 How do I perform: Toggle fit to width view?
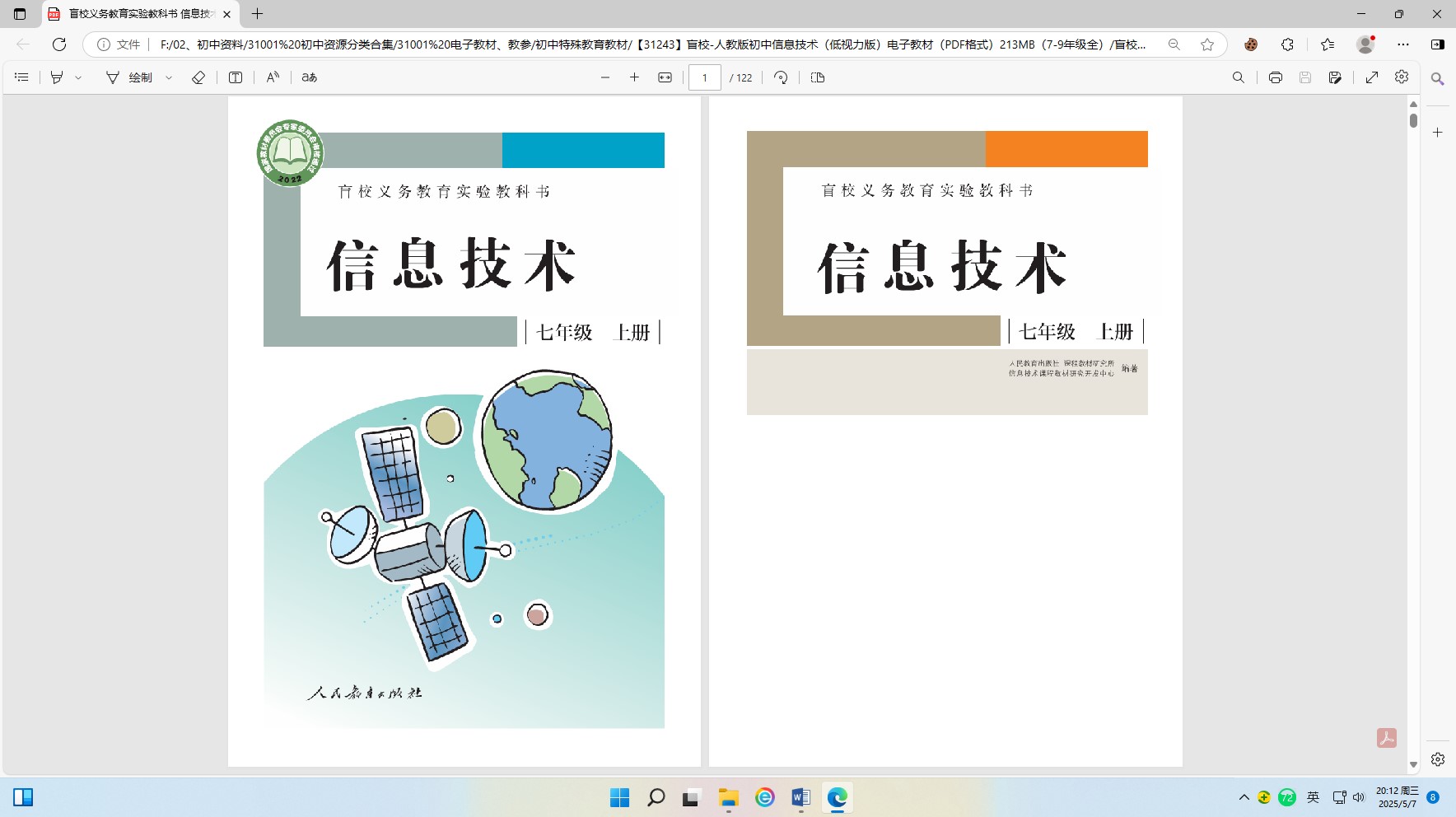[665, 77]
